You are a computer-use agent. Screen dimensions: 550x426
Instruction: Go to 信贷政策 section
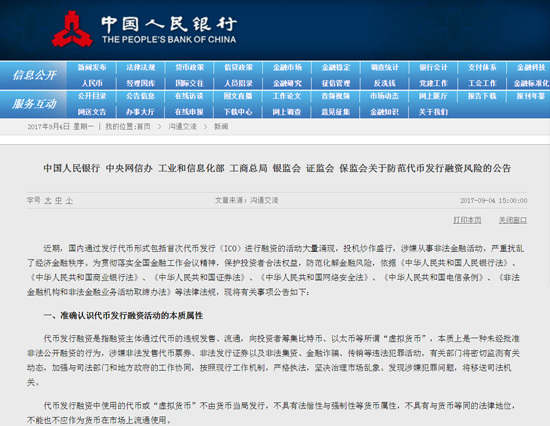click(x=239, y=67)
